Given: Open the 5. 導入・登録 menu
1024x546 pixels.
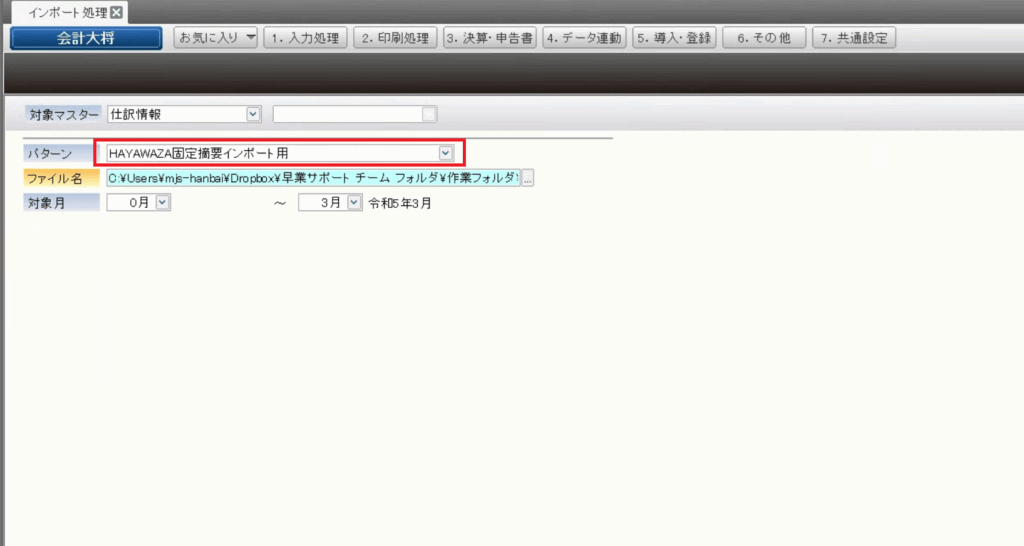Looking at the screenshot, I should 674,38.
